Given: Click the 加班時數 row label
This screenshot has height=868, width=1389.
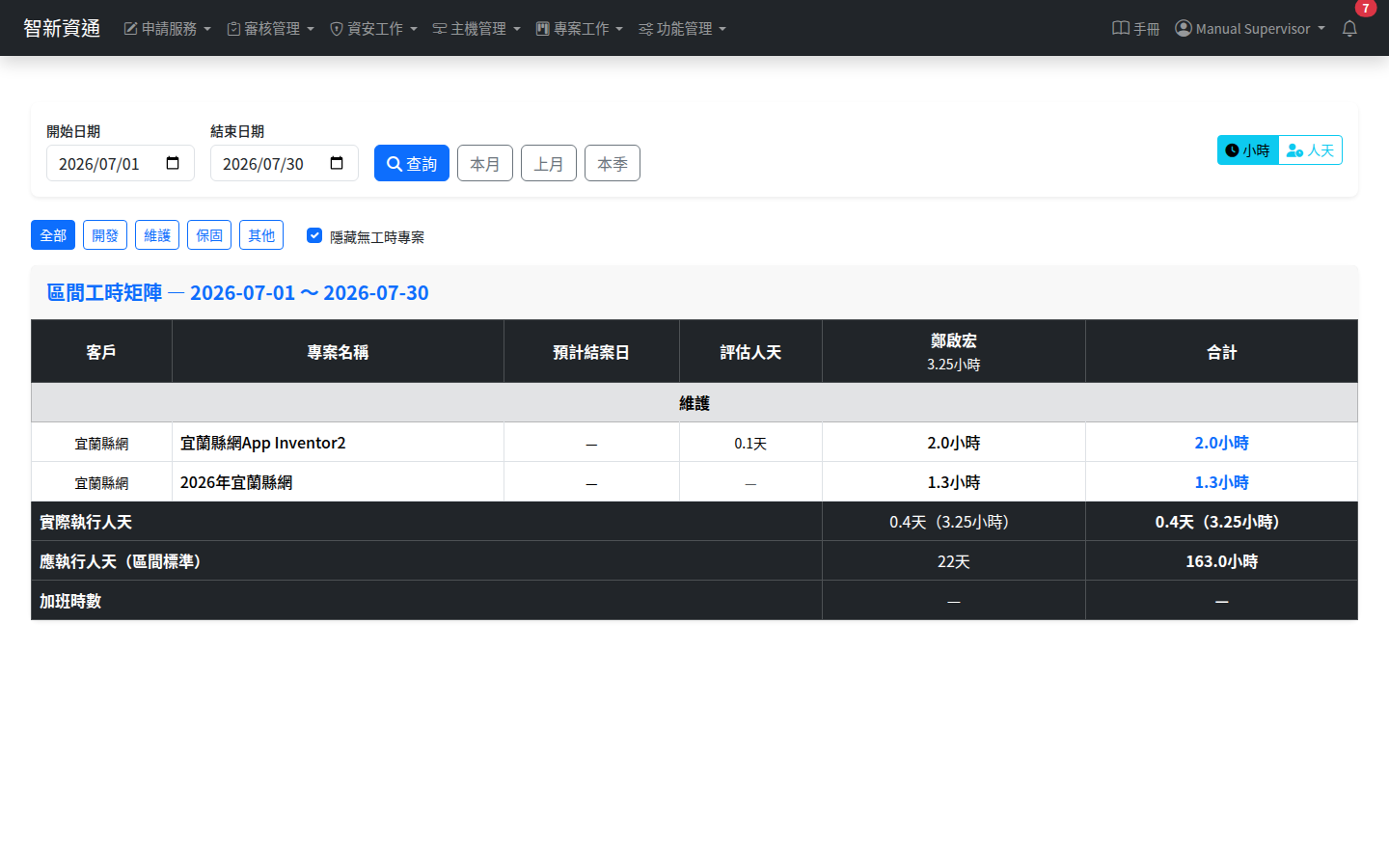Looking at the screenshot, I should click(70, 601).
